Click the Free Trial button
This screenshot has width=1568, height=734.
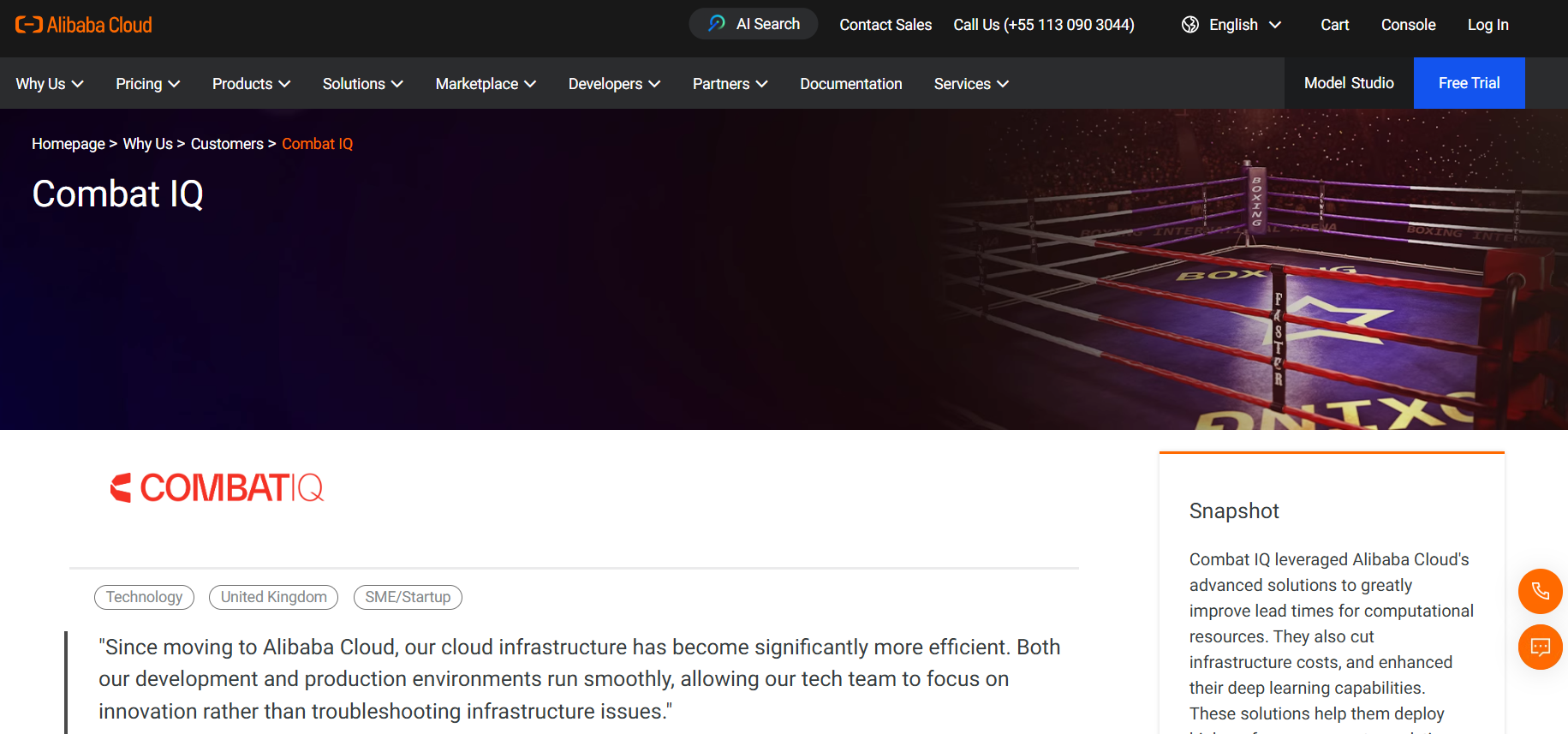(x=1469, y=83)
